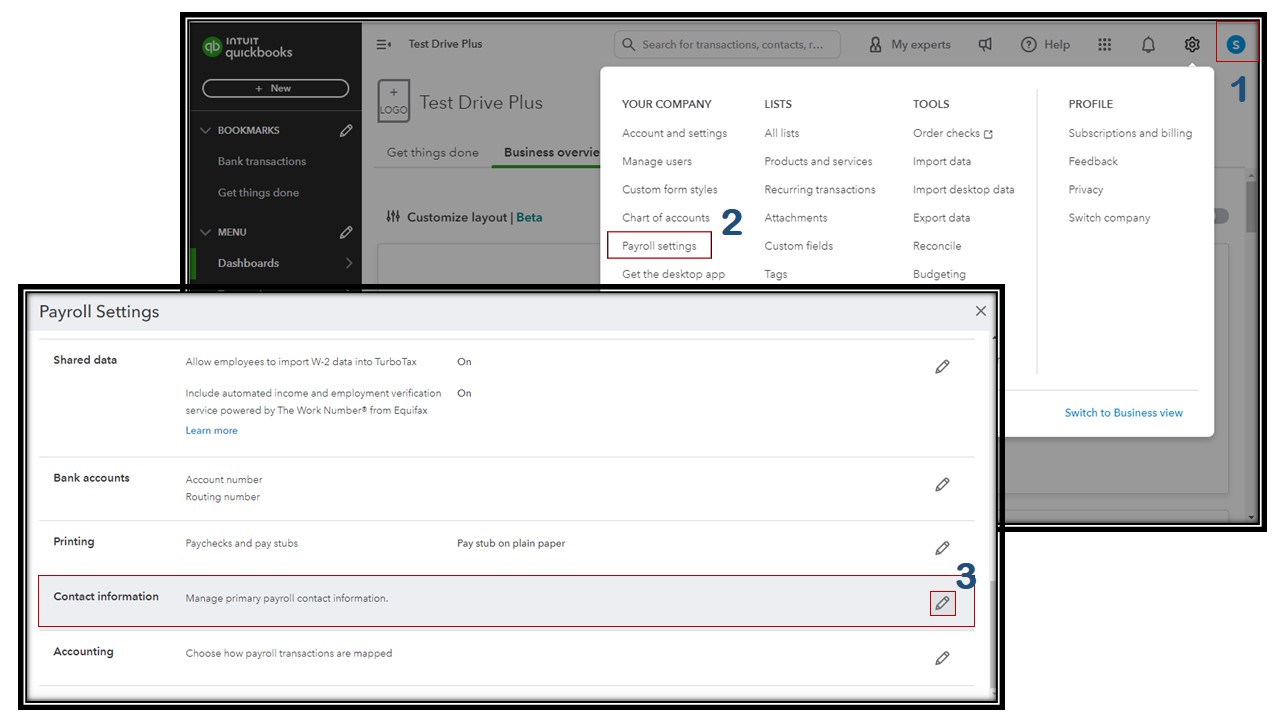Open Manage users
The image size is (1280, 720).
coord(657,161)
